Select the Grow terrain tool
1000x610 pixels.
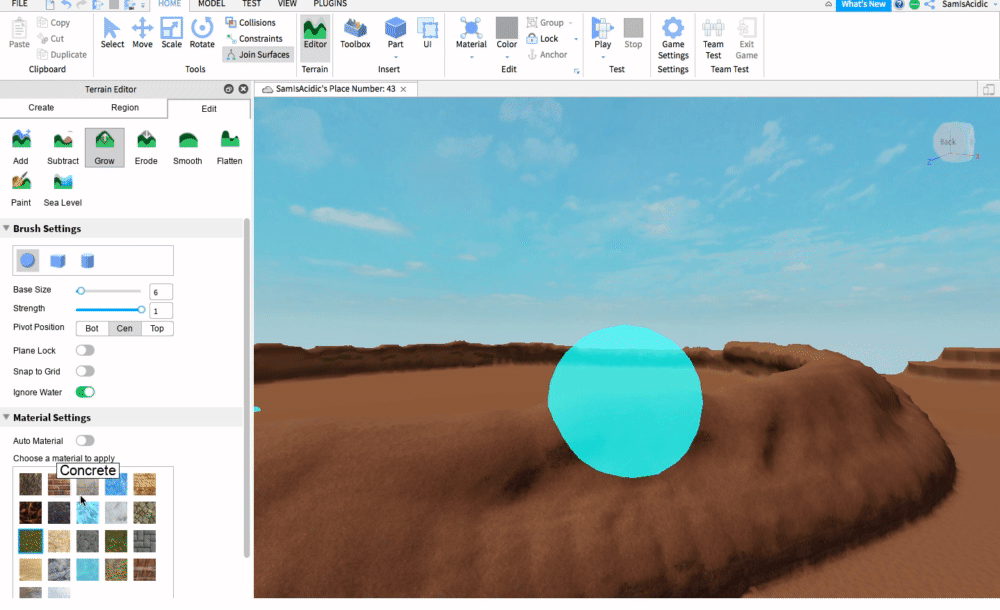105,147
